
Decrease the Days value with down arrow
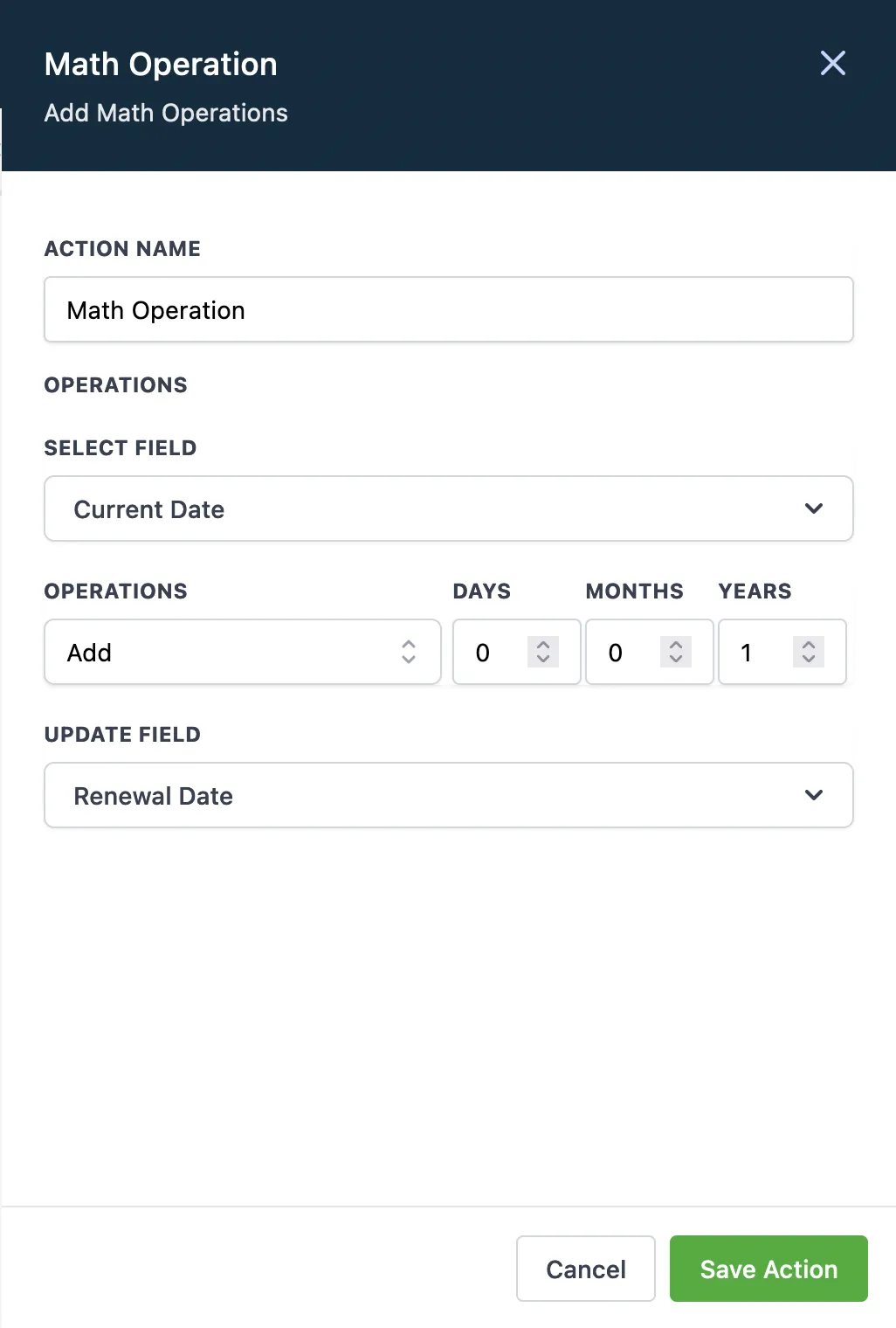543,660
